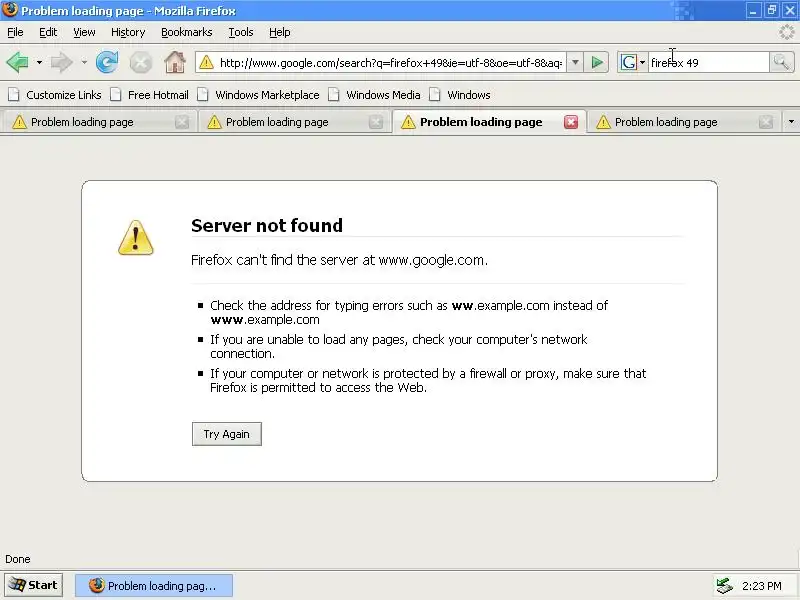This screenshot has width=800, height=600.
Task: Close the fourth tab with its X
Action: click(766, 122)
